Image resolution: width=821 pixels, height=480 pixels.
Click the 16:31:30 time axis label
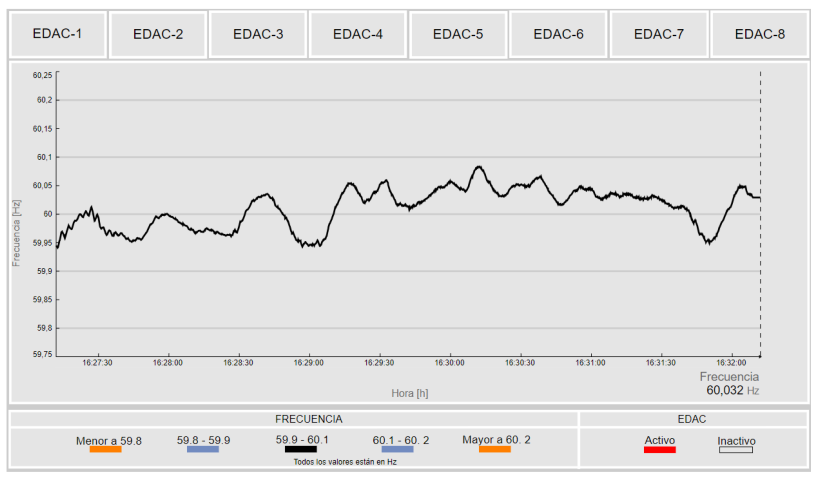661,363
